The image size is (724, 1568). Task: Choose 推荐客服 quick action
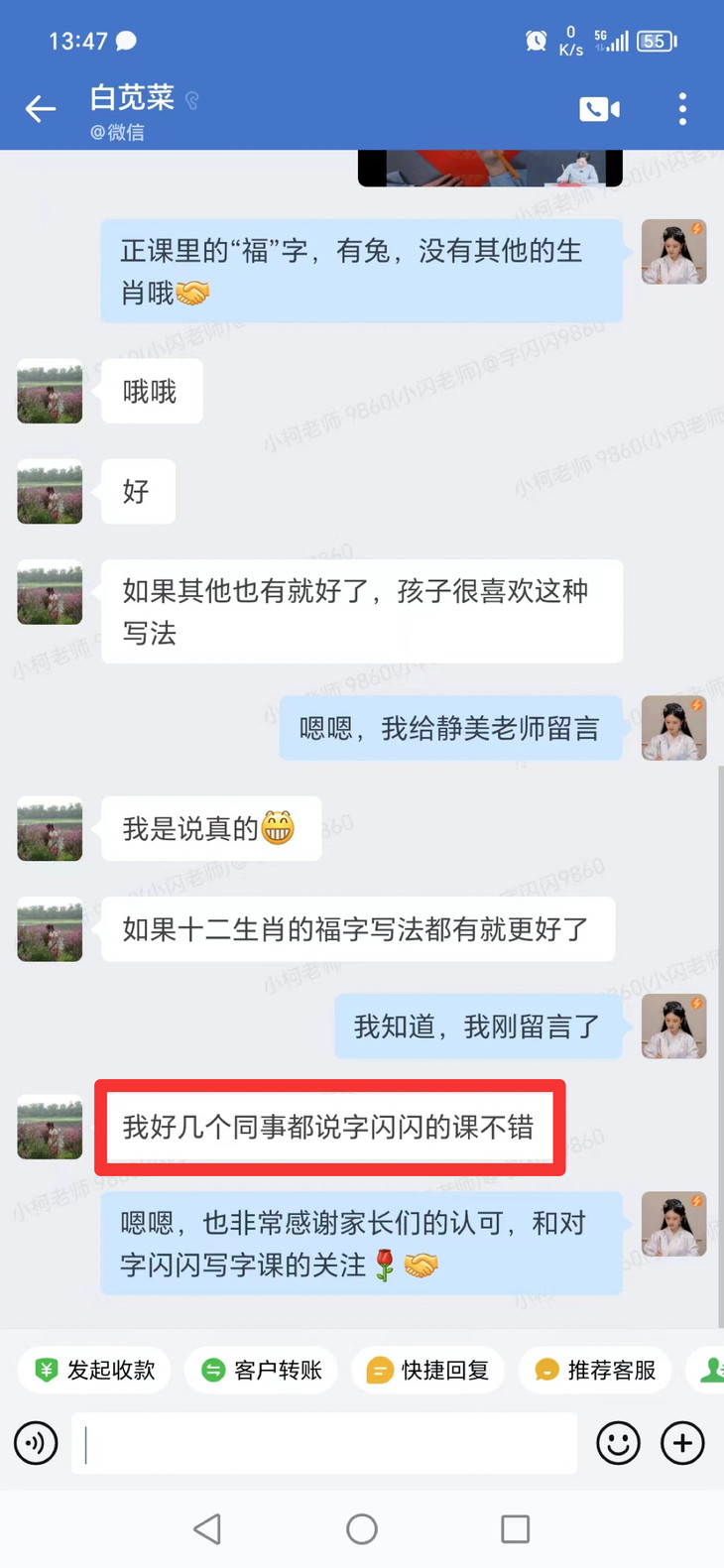pyautogui.click(x=595, y=1370)
